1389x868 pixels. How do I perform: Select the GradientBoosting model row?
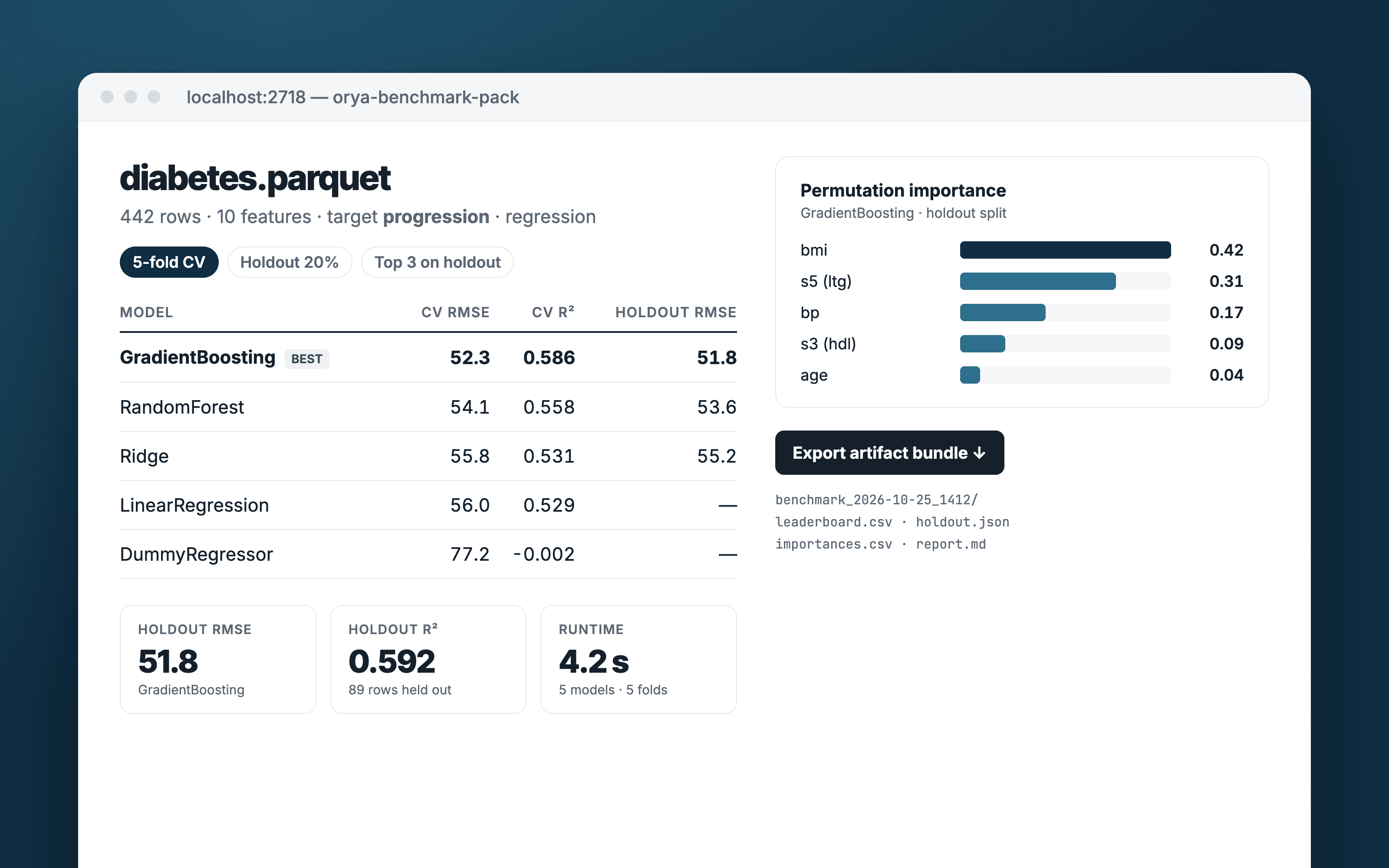(x=428, y=358)
